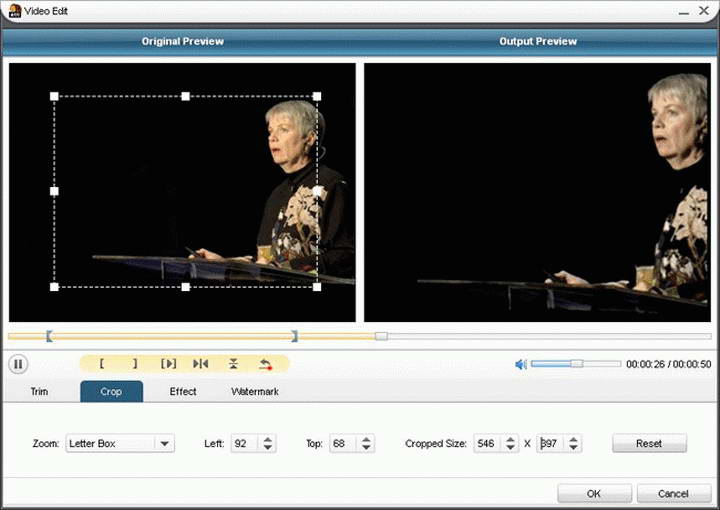Open the Zoom Letter Box dropdown
The width and height of the screenshot is (720, 510).
coord(120,443)
